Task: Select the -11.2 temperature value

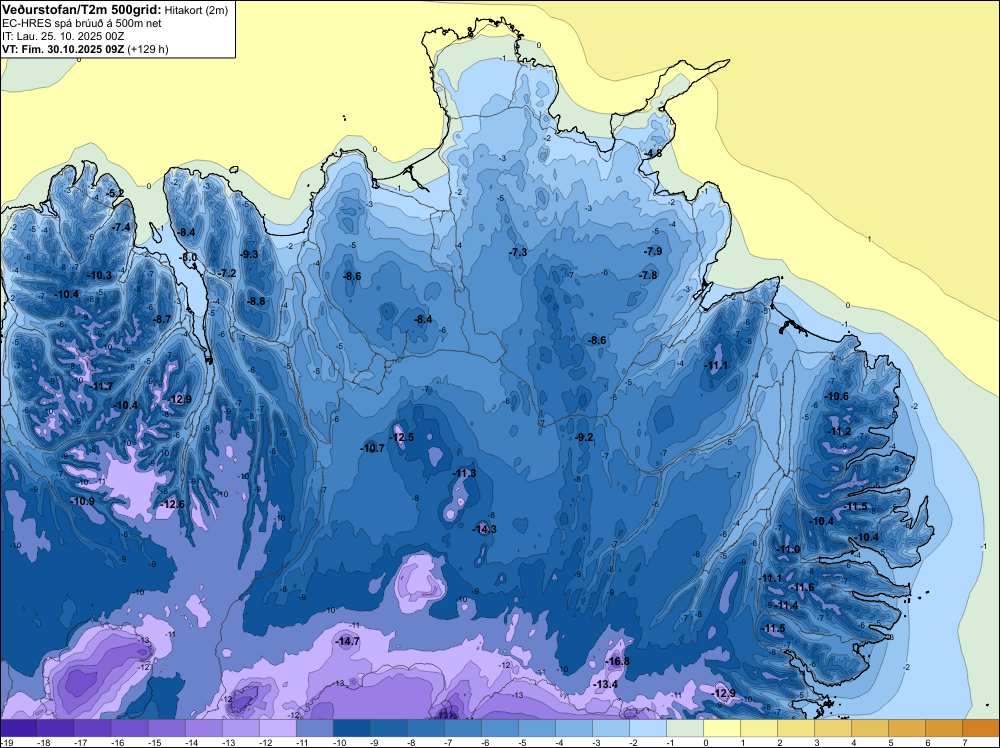Action: 839,432
